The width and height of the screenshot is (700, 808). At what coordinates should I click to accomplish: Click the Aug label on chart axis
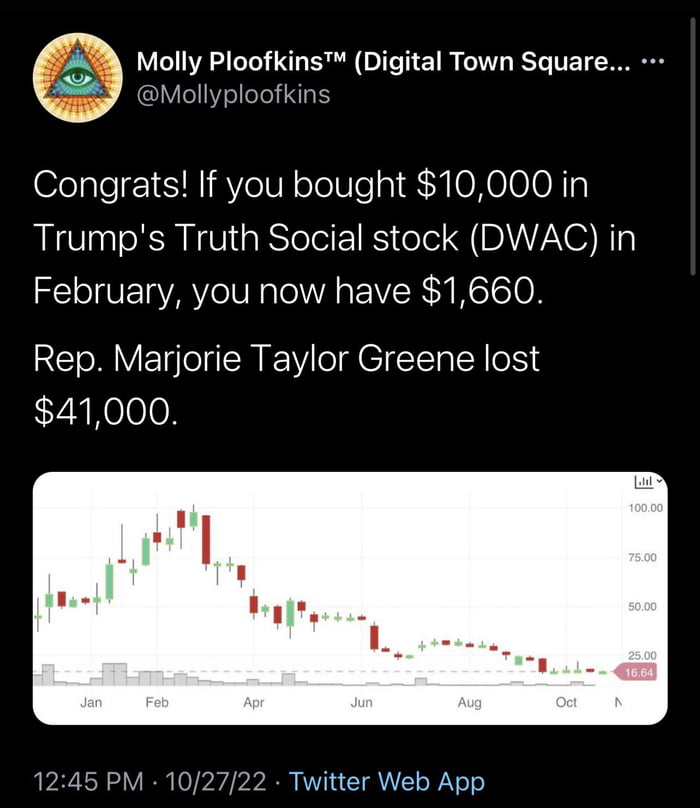click(x=469, y=703)
